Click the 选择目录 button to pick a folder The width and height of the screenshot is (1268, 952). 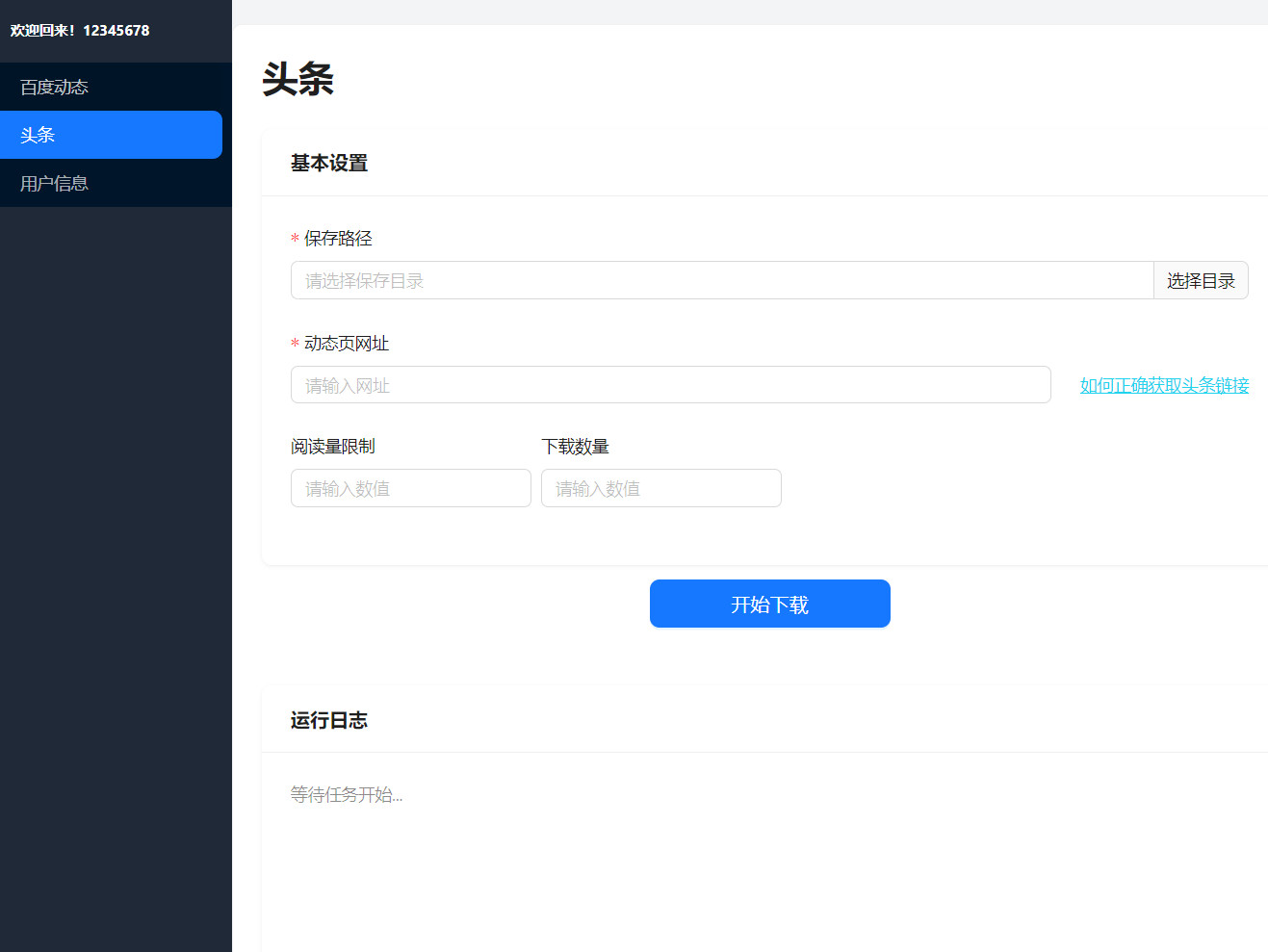(1200, 280)
